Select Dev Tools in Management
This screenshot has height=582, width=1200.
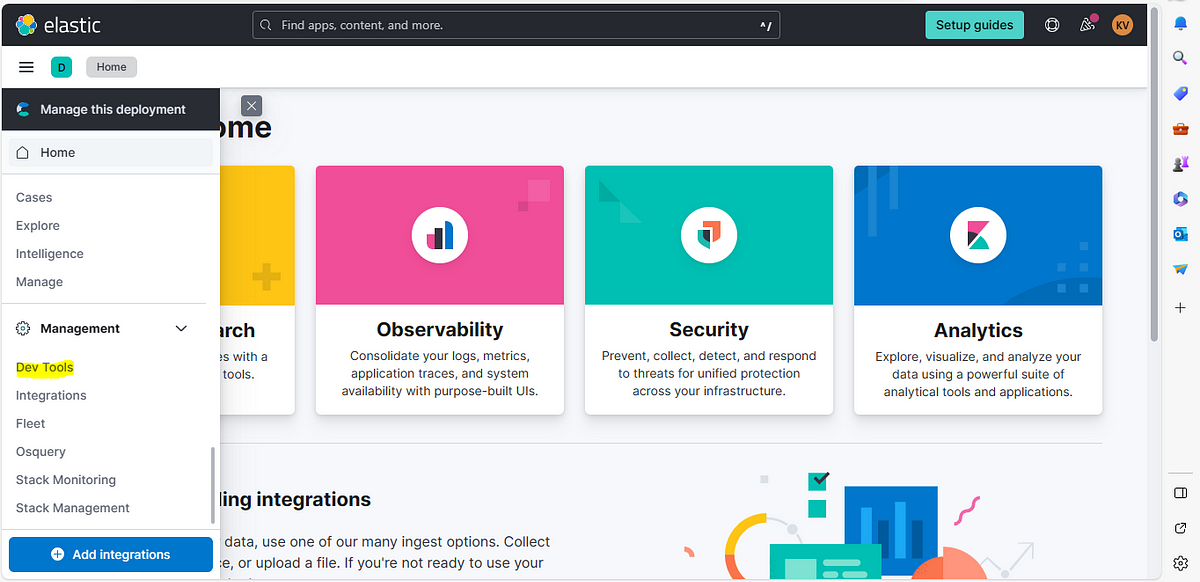coord(45,367)
